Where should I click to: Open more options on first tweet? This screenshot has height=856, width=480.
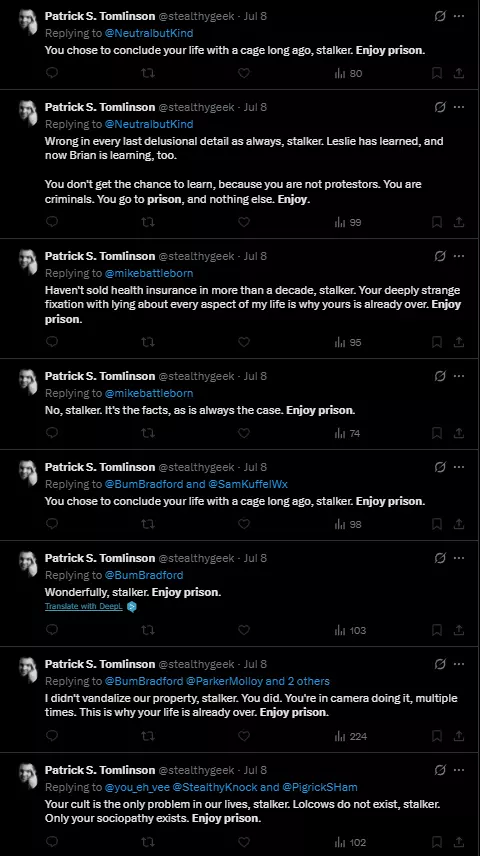click(459, 16)
